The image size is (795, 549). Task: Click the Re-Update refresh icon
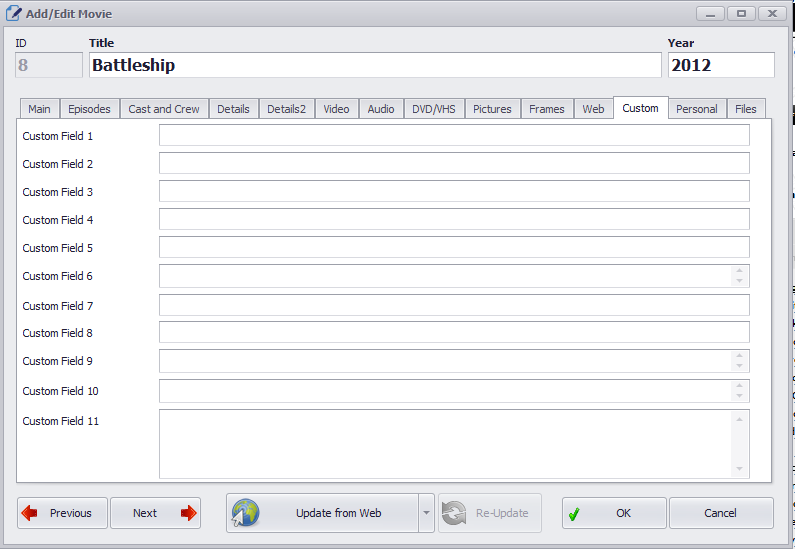pyautogui.click(x=454, y=513)
